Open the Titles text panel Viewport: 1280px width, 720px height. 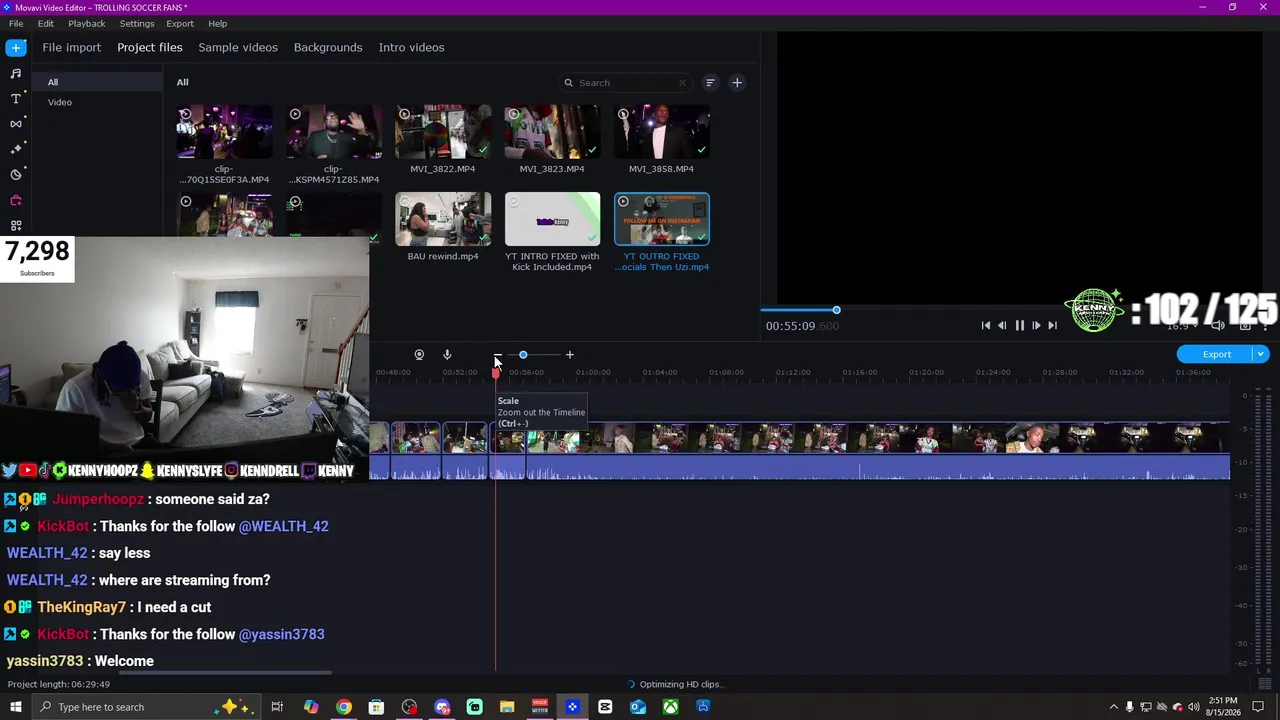coord(16,98)
